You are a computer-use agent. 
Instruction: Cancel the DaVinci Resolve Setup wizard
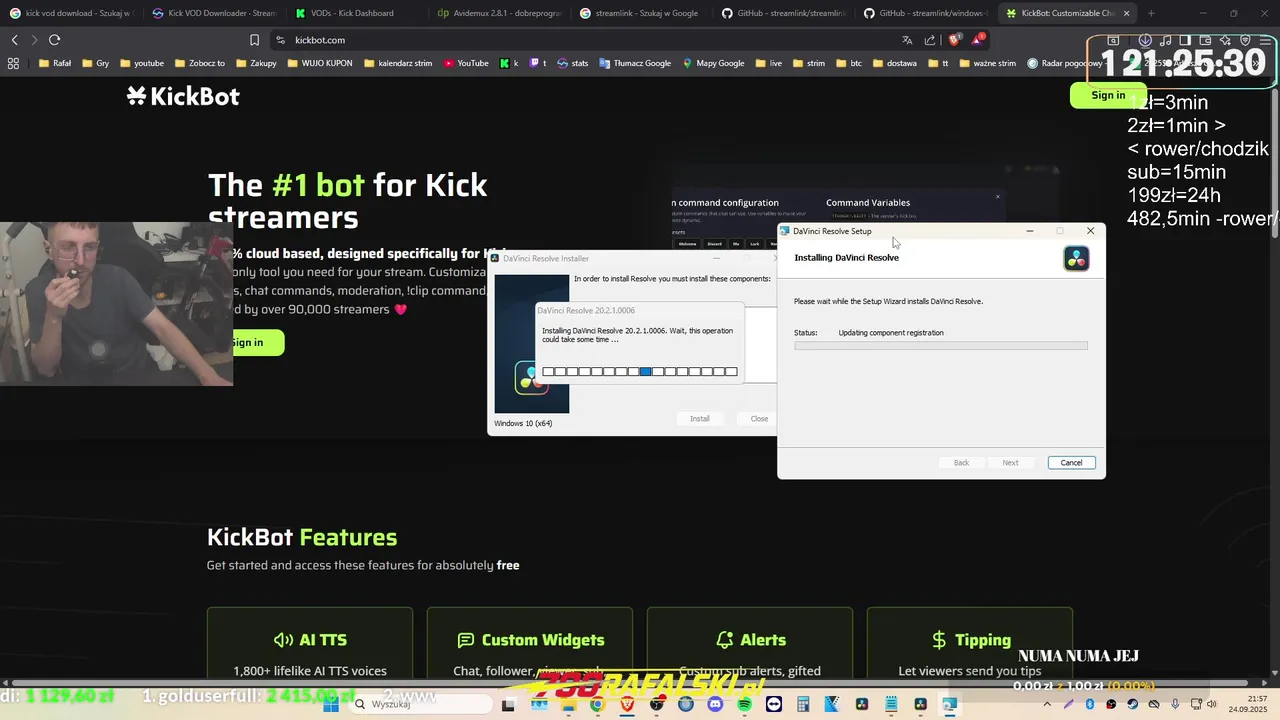[1071, 462]
